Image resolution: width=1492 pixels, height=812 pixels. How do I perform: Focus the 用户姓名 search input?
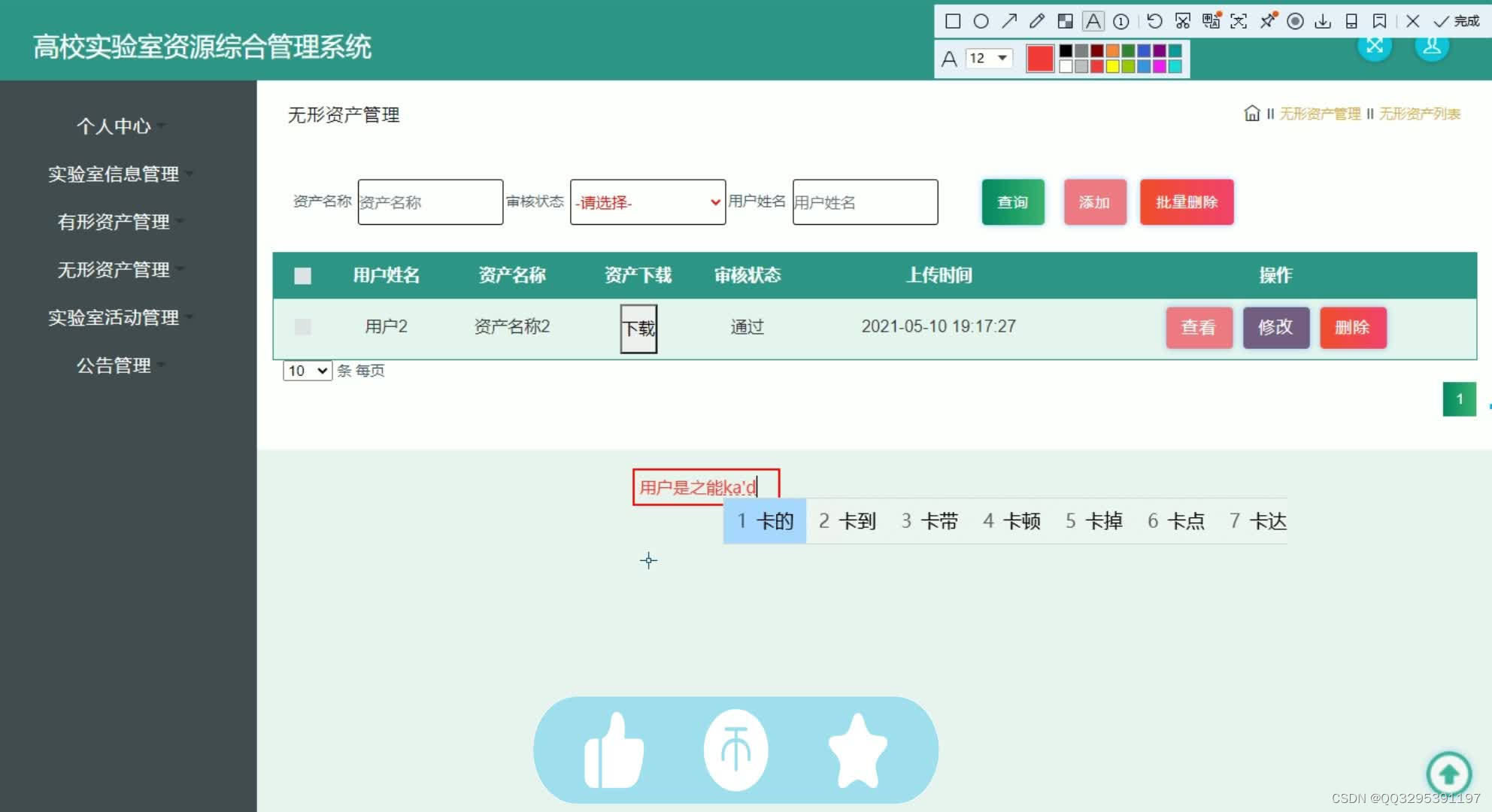(x=865, y=202)
